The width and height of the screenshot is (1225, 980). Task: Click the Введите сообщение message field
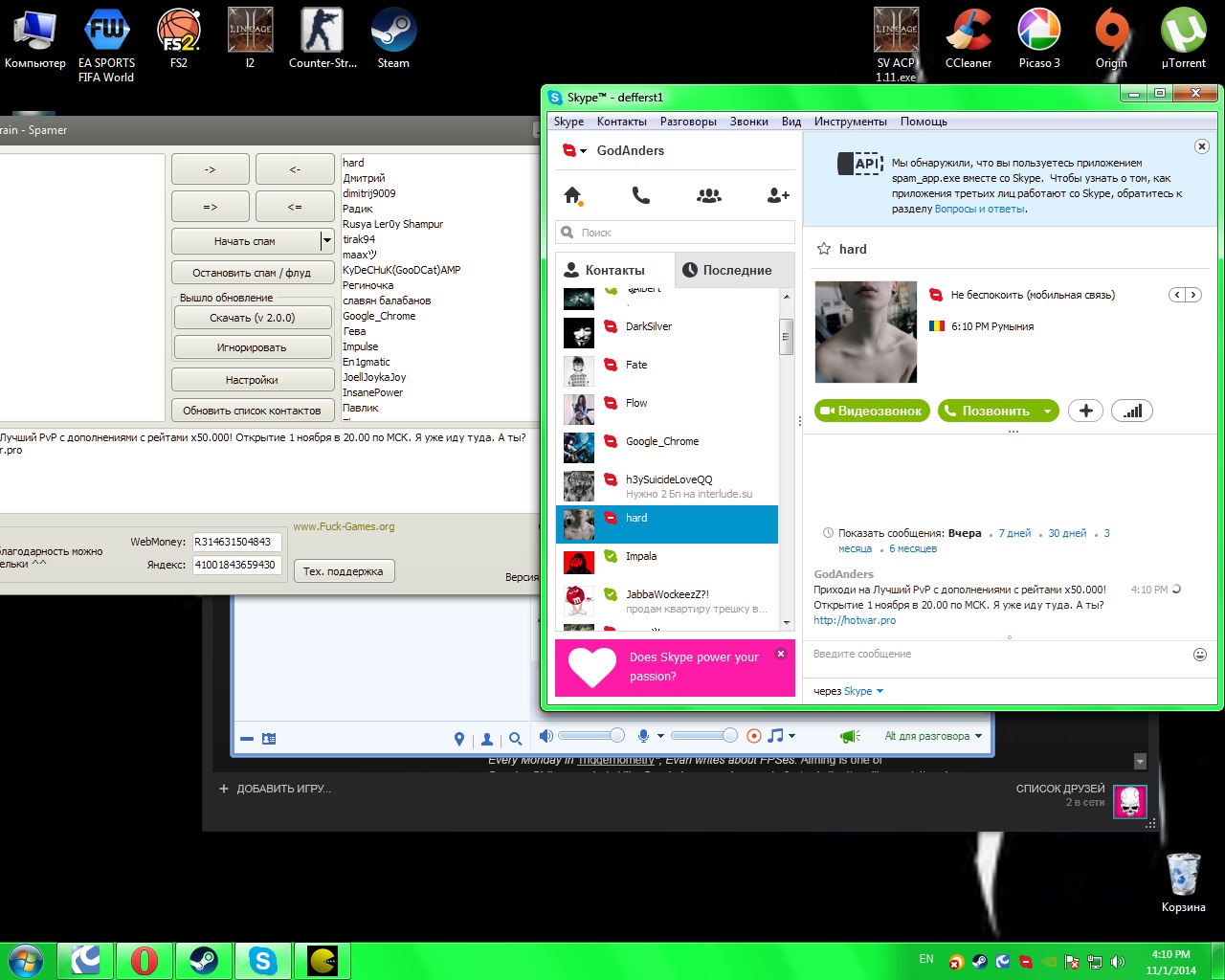[x=995, y=655]
